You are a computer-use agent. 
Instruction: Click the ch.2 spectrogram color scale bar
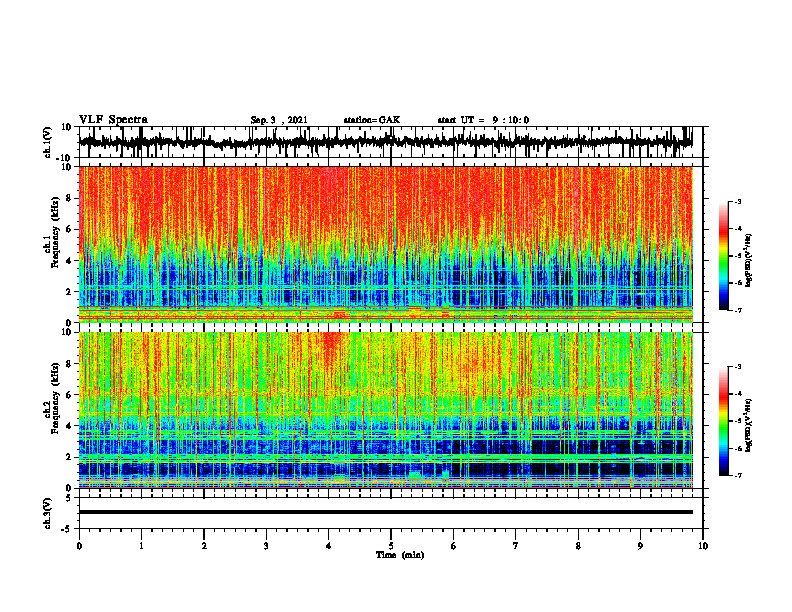pyautogui.click(x=724, y=421)
